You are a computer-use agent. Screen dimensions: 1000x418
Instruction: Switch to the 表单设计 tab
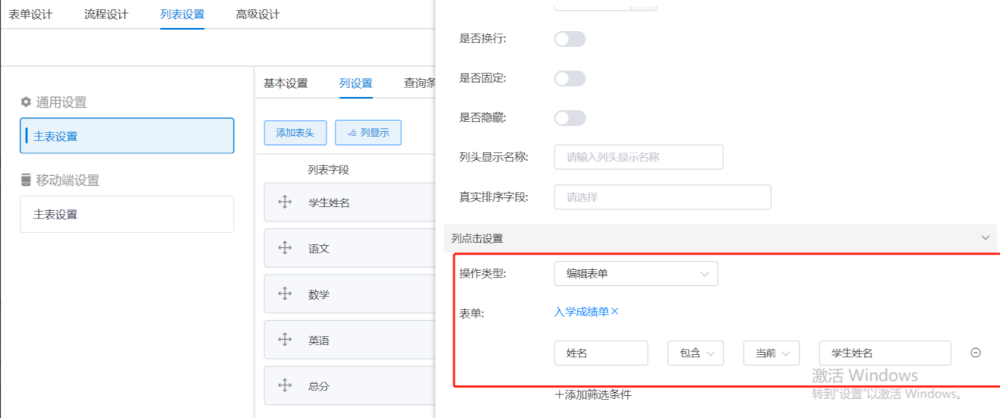tap(30, 15)
